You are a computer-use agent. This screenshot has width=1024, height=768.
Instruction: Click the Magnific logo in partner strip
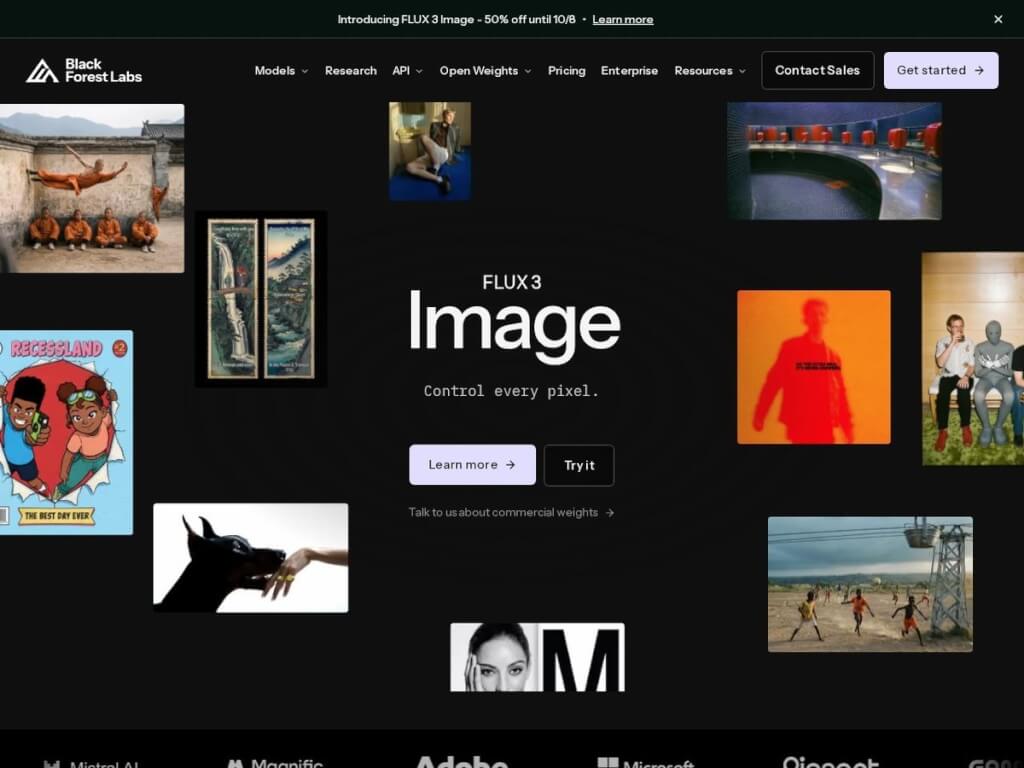click(275, 763)
